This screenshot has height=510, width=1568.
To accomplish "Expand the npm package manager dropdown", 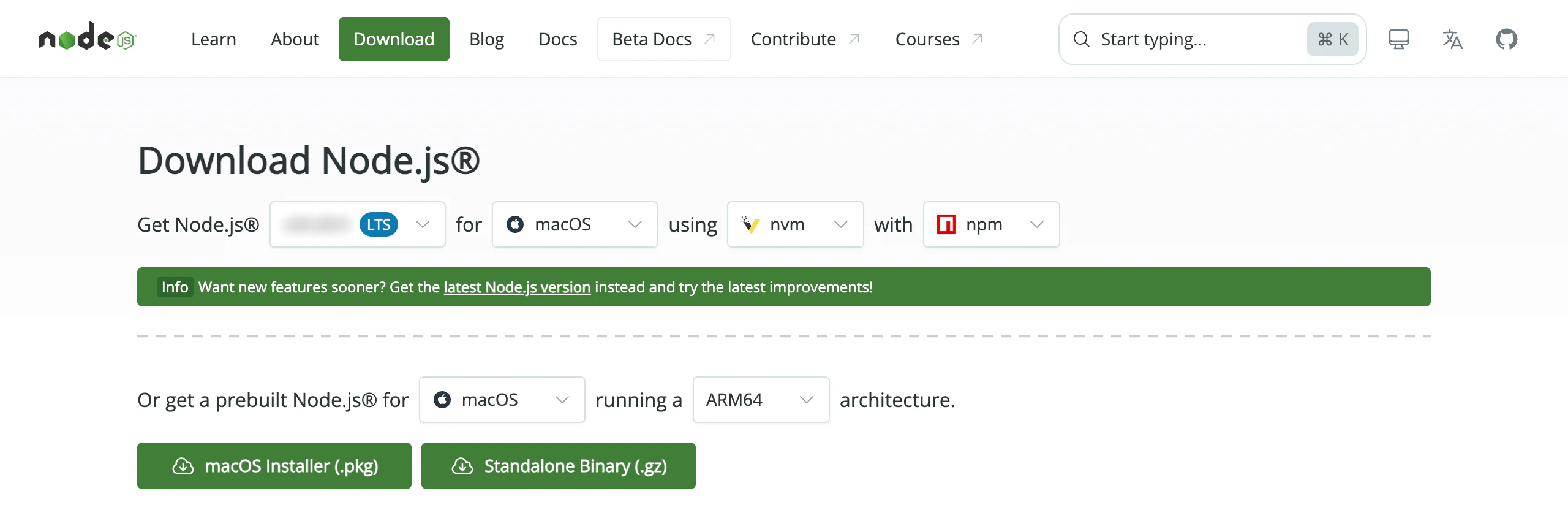I will point(992,224).
